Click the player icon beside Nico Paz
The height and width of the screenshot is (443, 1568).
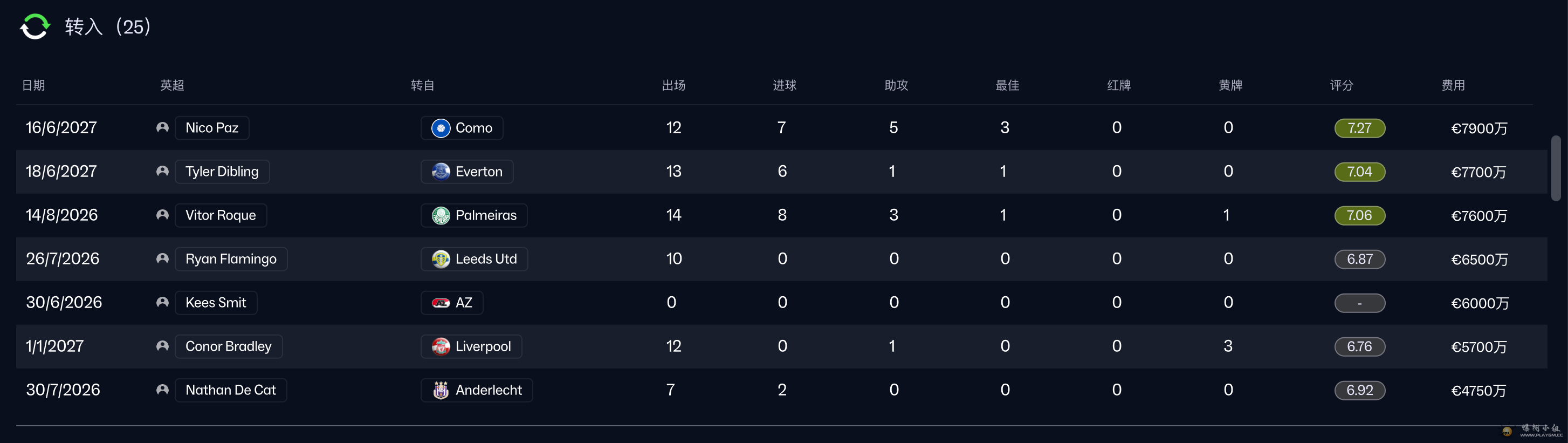click(x=162, y=128)
